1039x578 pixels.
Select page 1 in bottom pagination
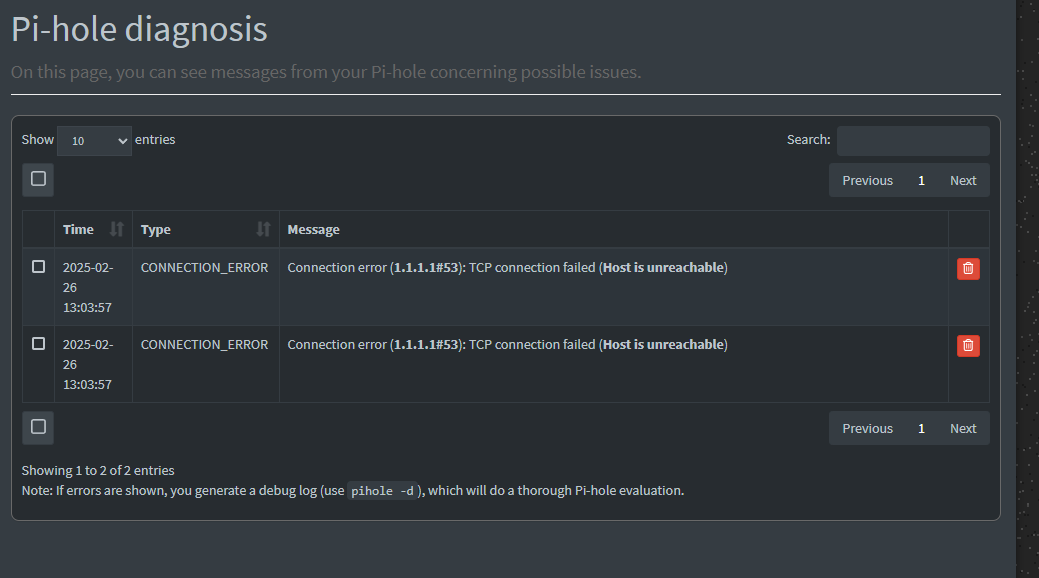[x=920, y=428]
